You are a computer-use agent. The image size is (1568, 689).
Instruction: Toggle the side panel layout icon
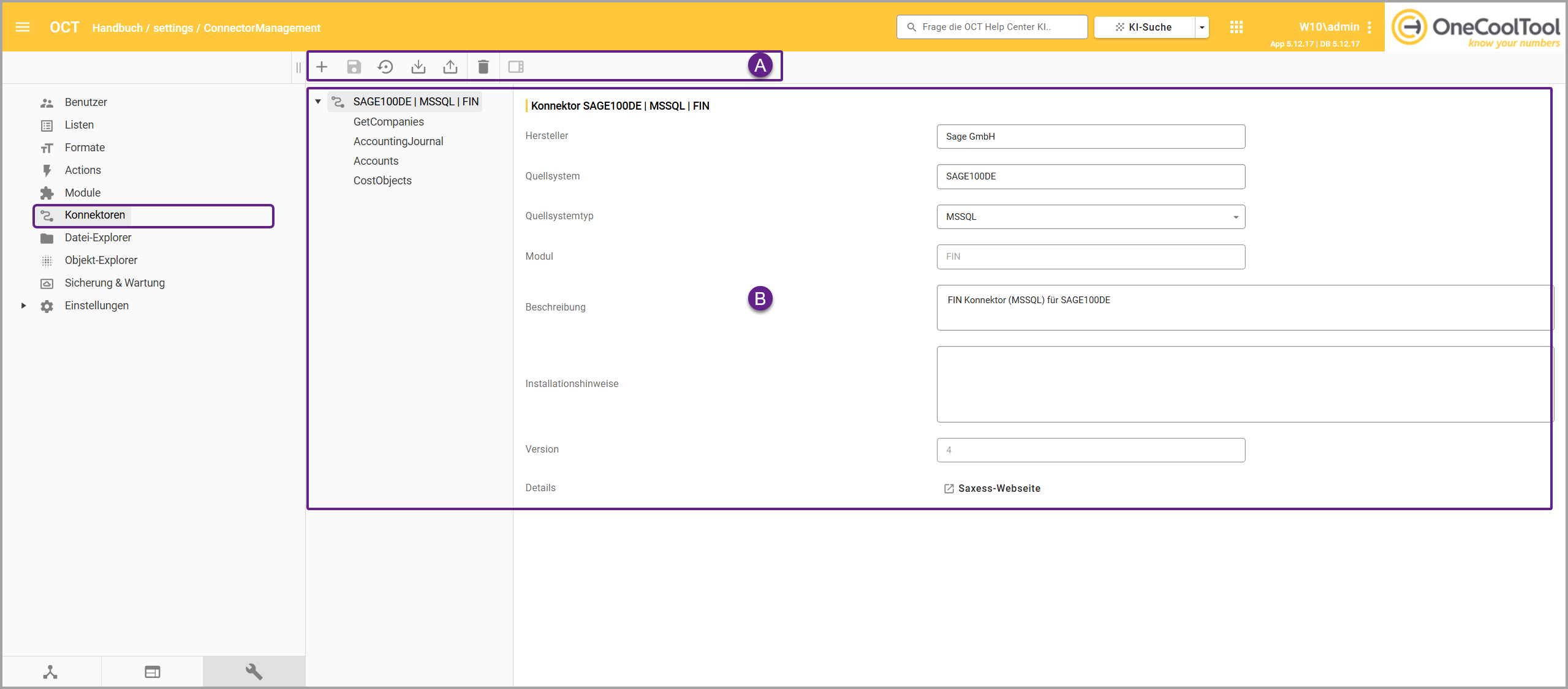coord(516,67)
